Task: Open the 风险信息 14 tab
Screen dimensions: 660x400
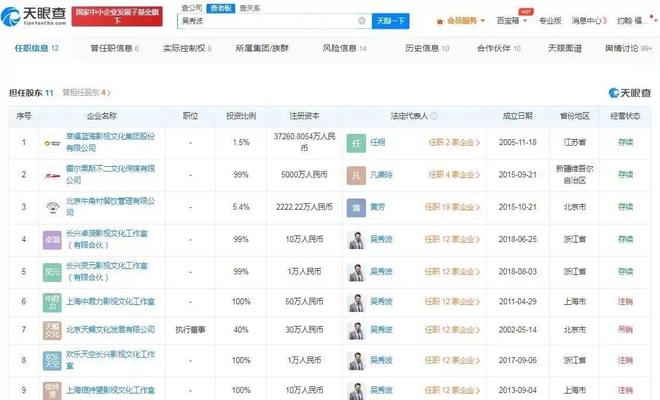Action: click(344, 48)
